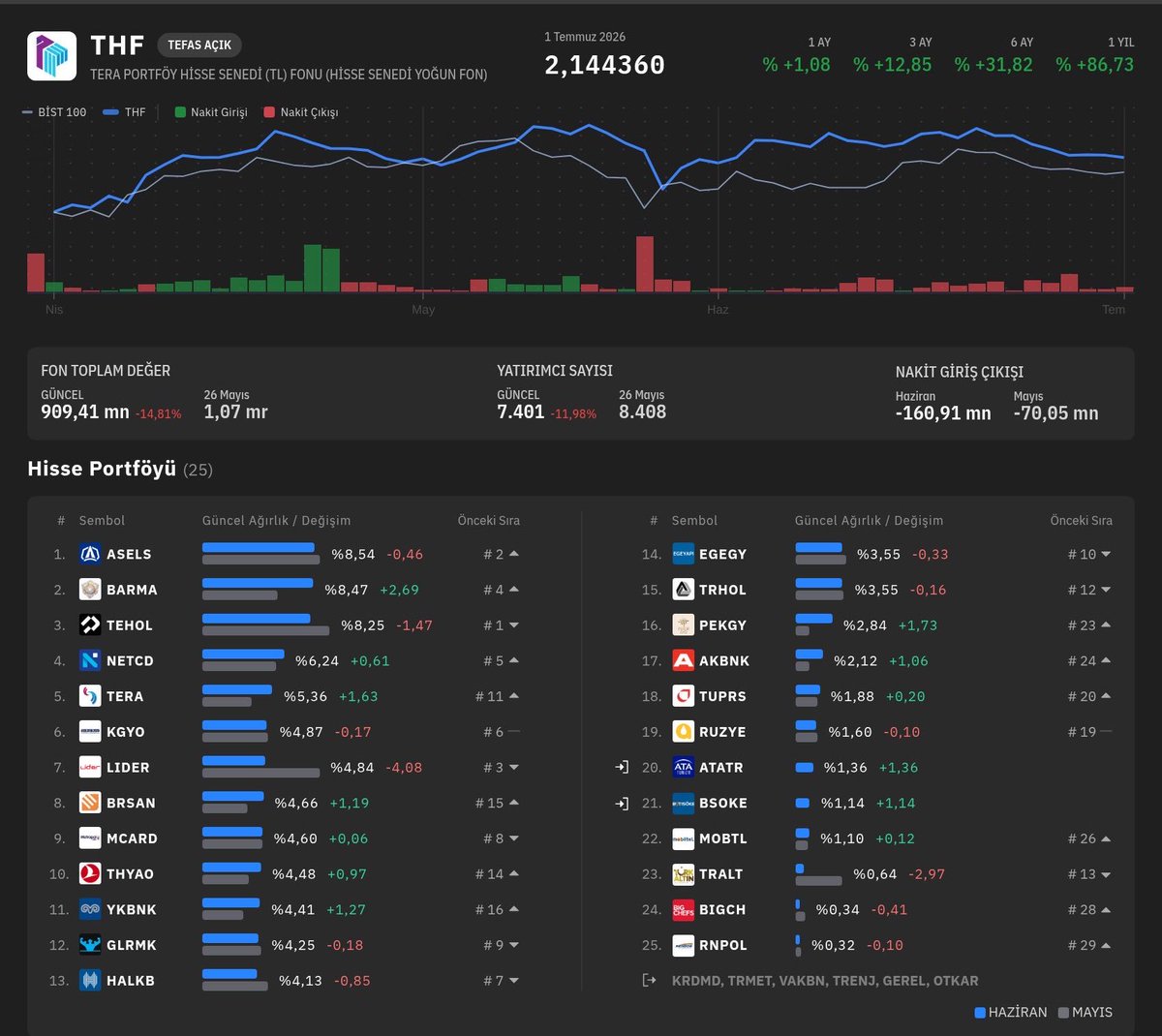Click the GLRMK company logo
This screenshot has width=1162, height=1036.
(90, 945)
